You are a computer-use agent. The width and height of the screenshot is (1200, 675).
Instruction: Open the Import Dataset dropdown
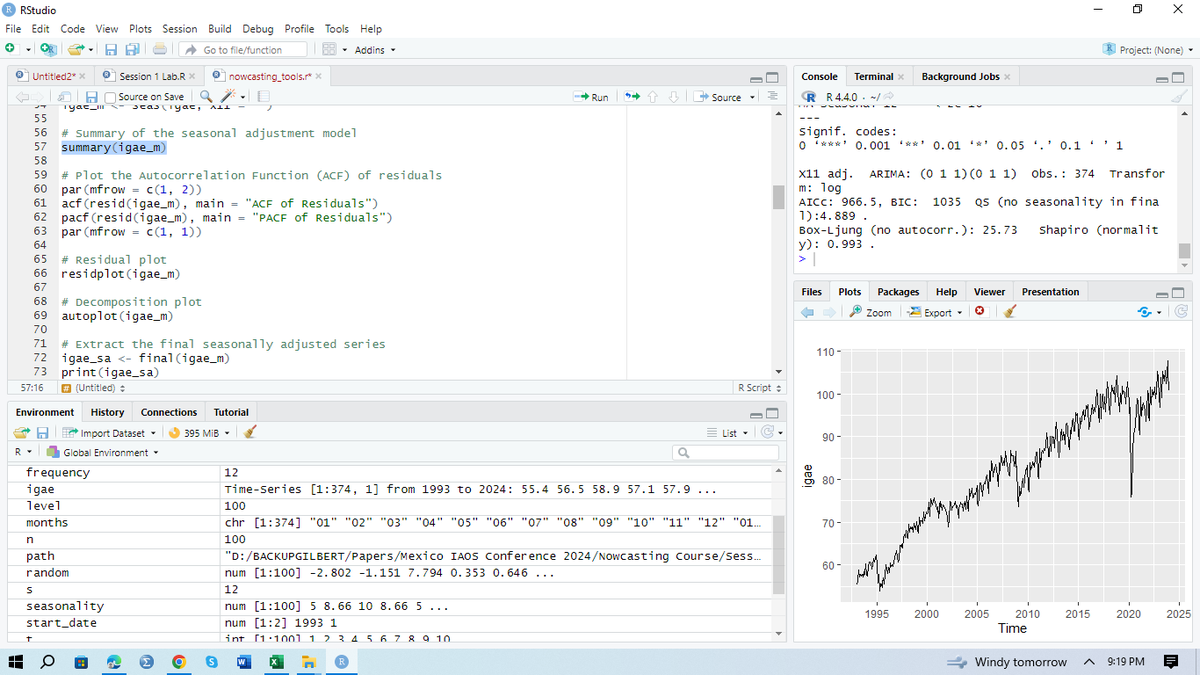click(x=111, y=433)
